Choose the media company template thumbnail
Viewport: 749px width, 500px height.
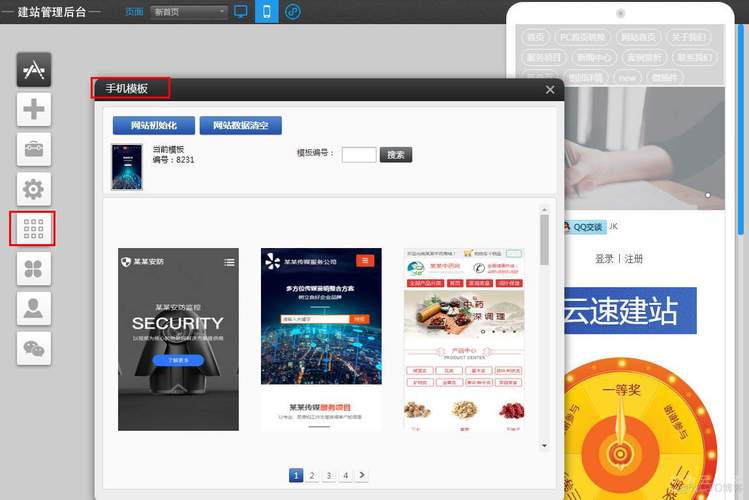coord(321,340)
